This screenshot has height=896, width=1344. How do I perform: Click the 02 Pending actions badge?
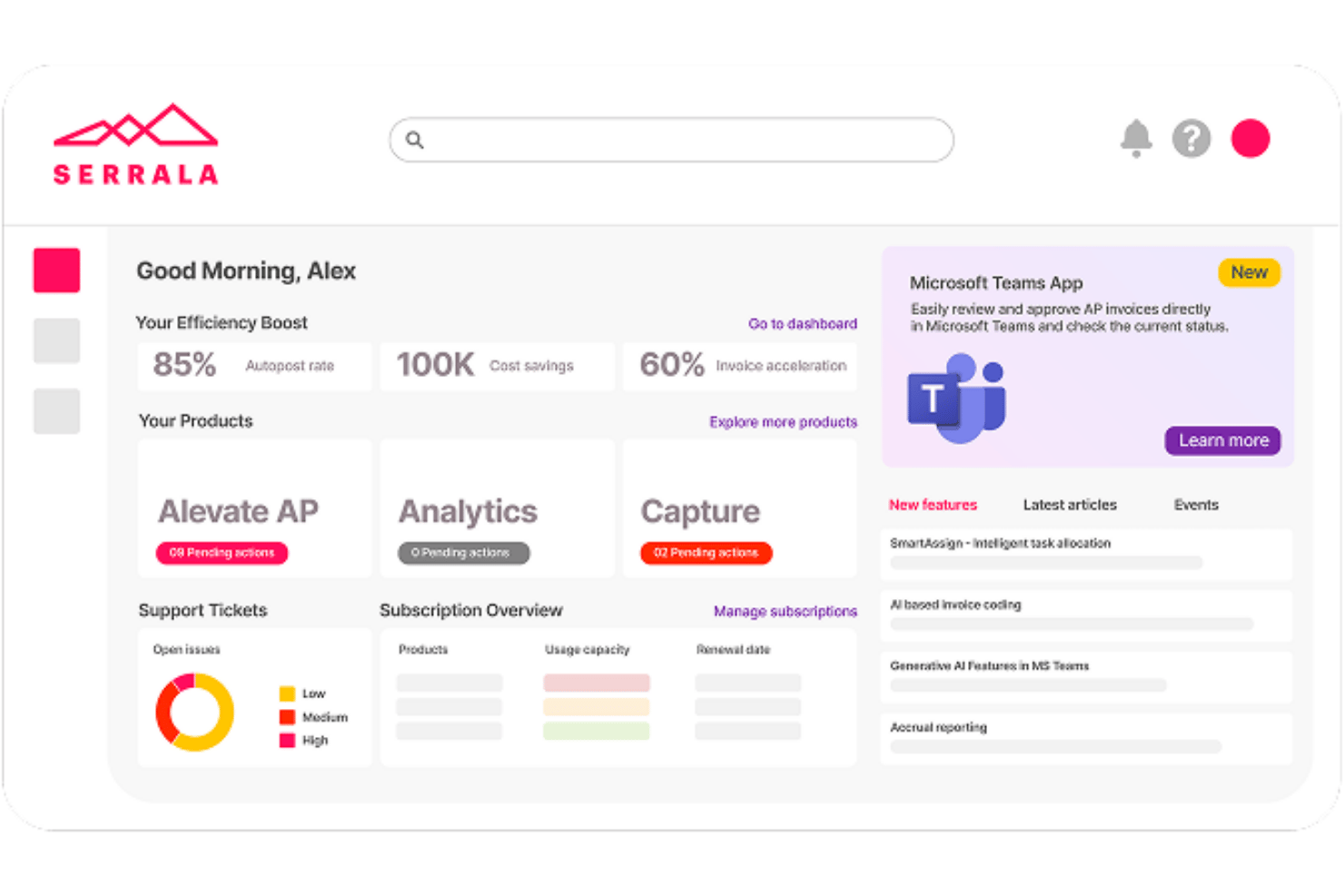[707, 553]
